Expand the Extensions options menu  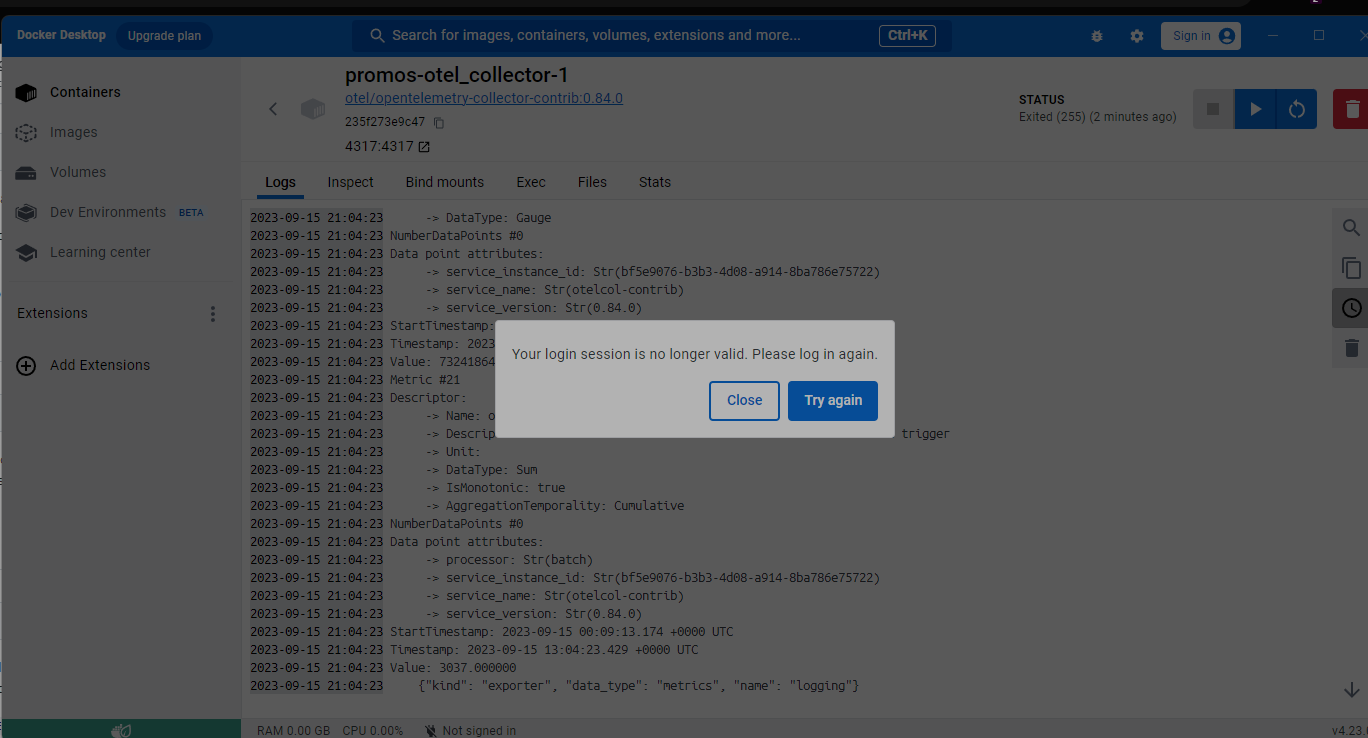point(213,313)
